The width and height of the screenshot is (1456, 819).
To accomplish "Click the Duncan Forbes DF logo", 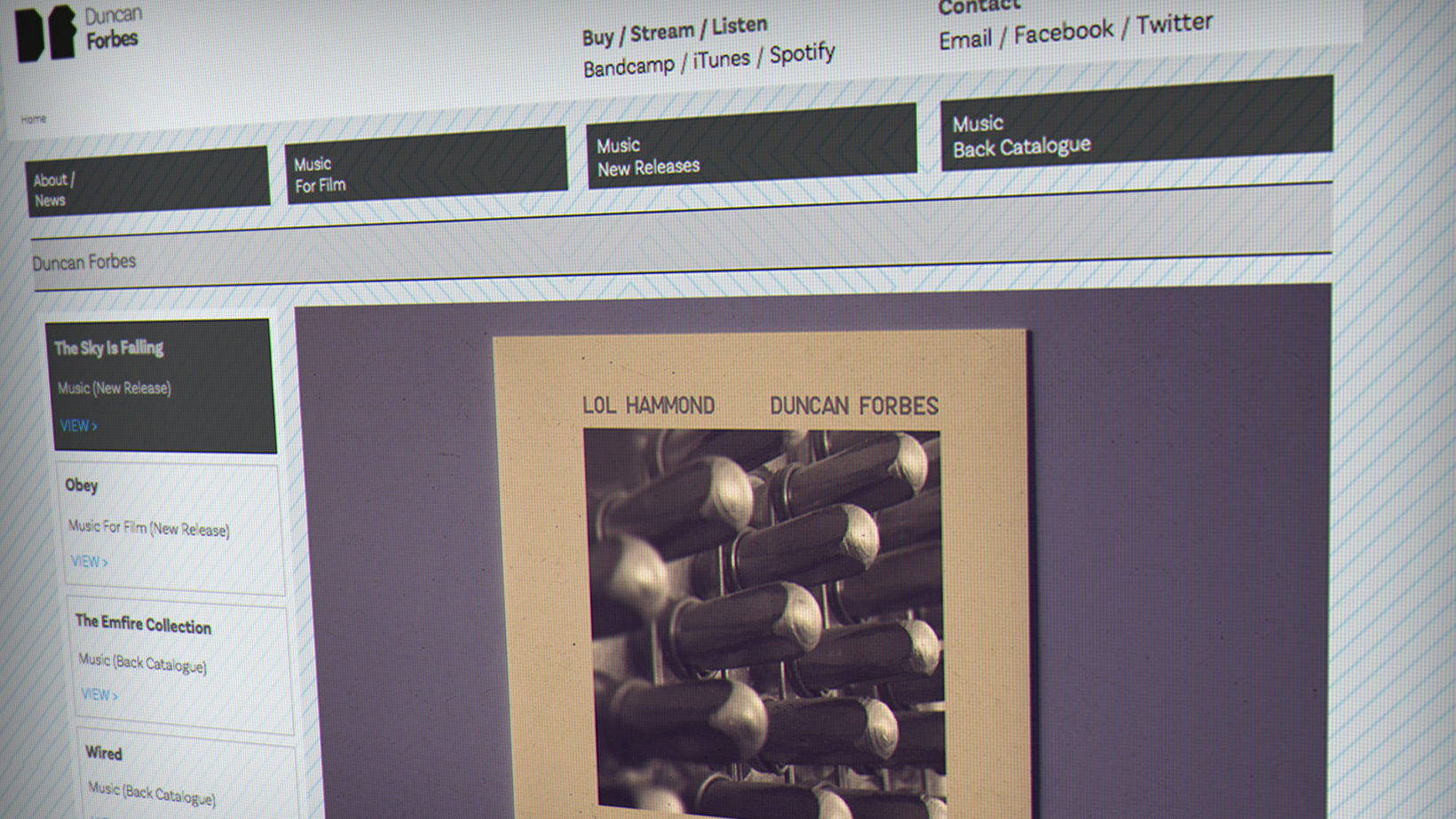I will pos(46,33).
